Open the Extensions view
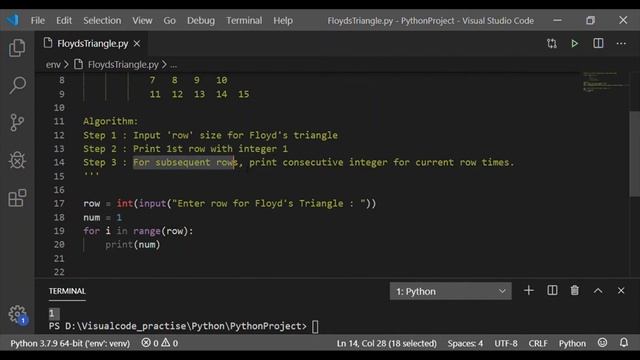The width and height of the screenshot is (640, 360). coord(17,198)
